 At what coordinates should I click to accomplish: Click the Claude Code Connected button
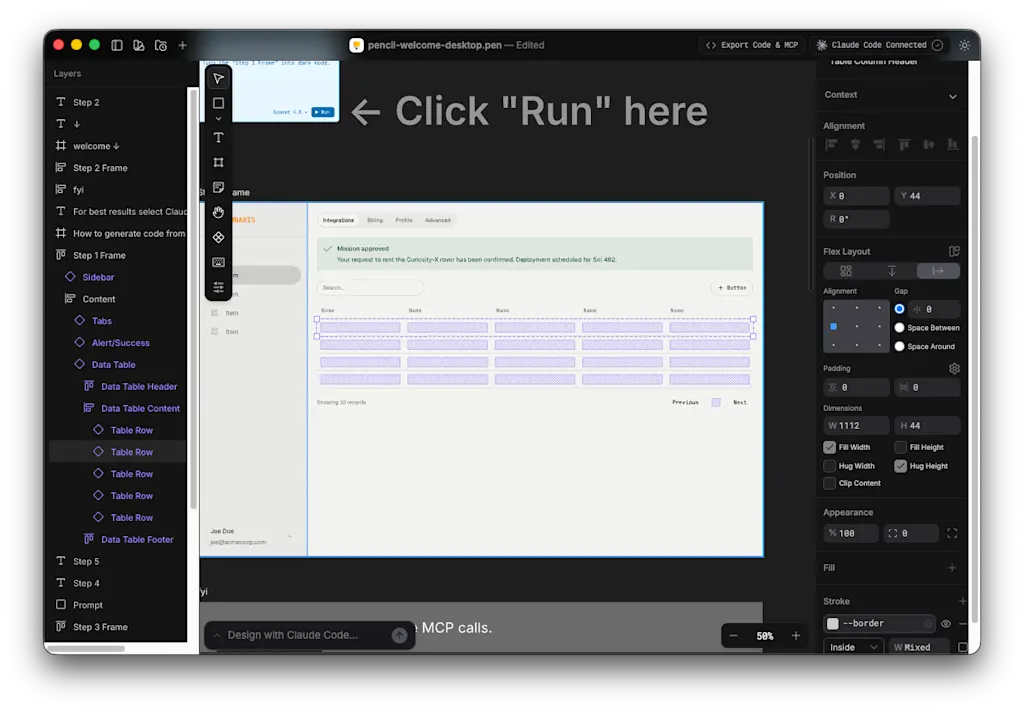[x=879, y=45]
